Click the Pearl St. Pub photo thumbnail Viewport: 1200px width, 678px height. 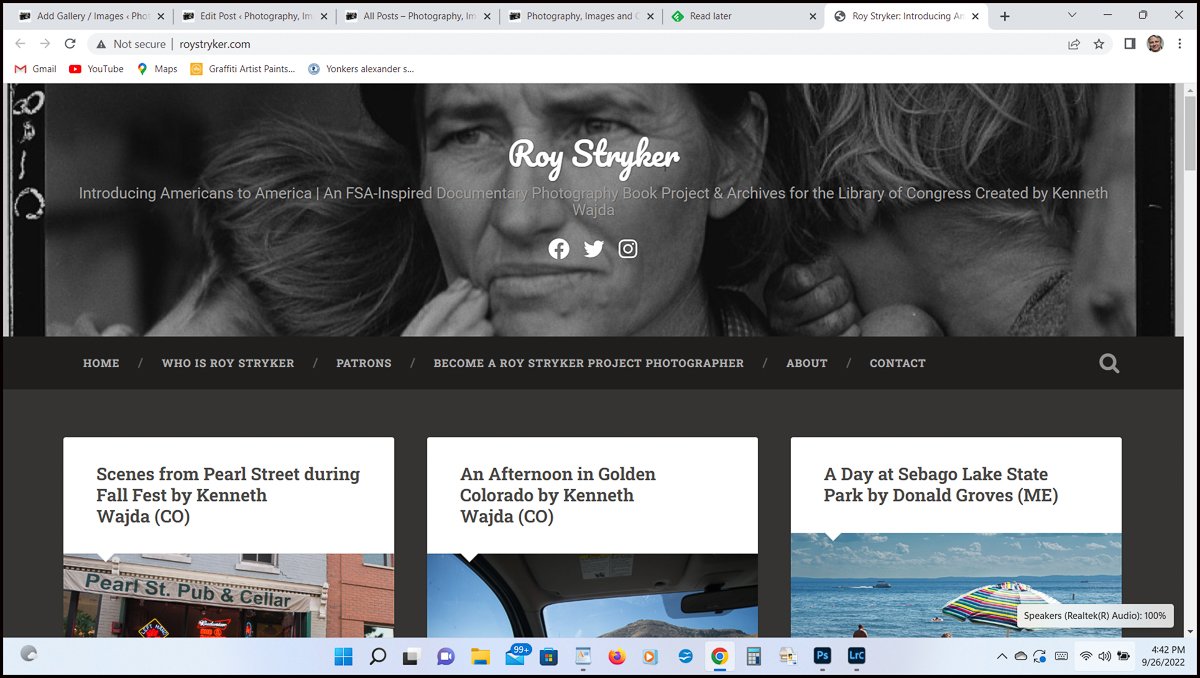pos(228,595)
